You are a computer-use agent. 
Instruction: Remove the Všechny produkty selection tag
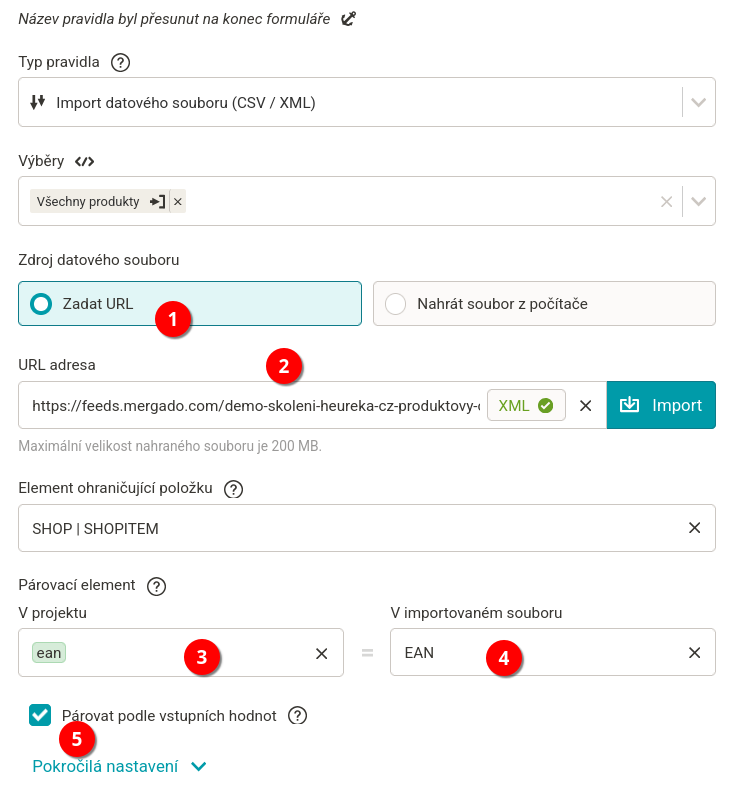pos(178,202)
